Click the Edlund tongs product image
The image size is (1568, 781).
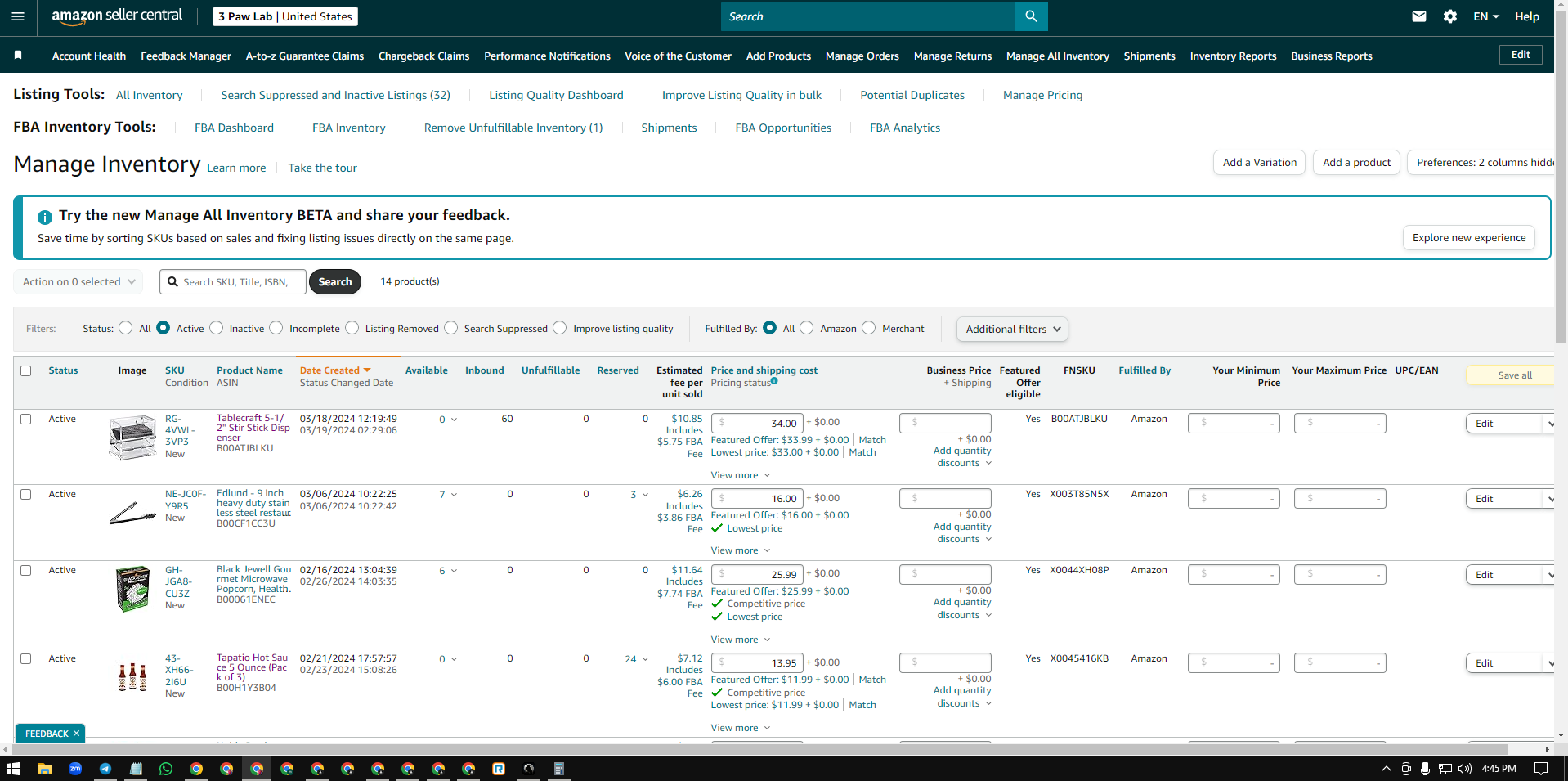tap(132, 514)
